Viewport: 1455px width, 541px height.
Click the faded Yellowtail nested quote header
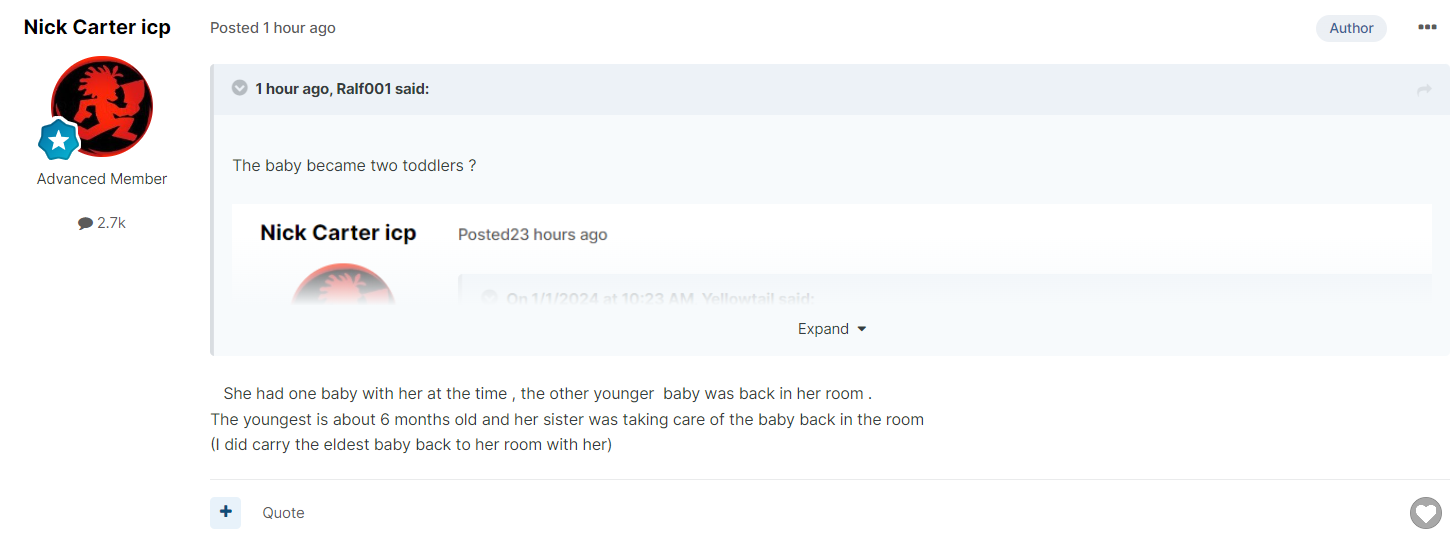[660, 298]
